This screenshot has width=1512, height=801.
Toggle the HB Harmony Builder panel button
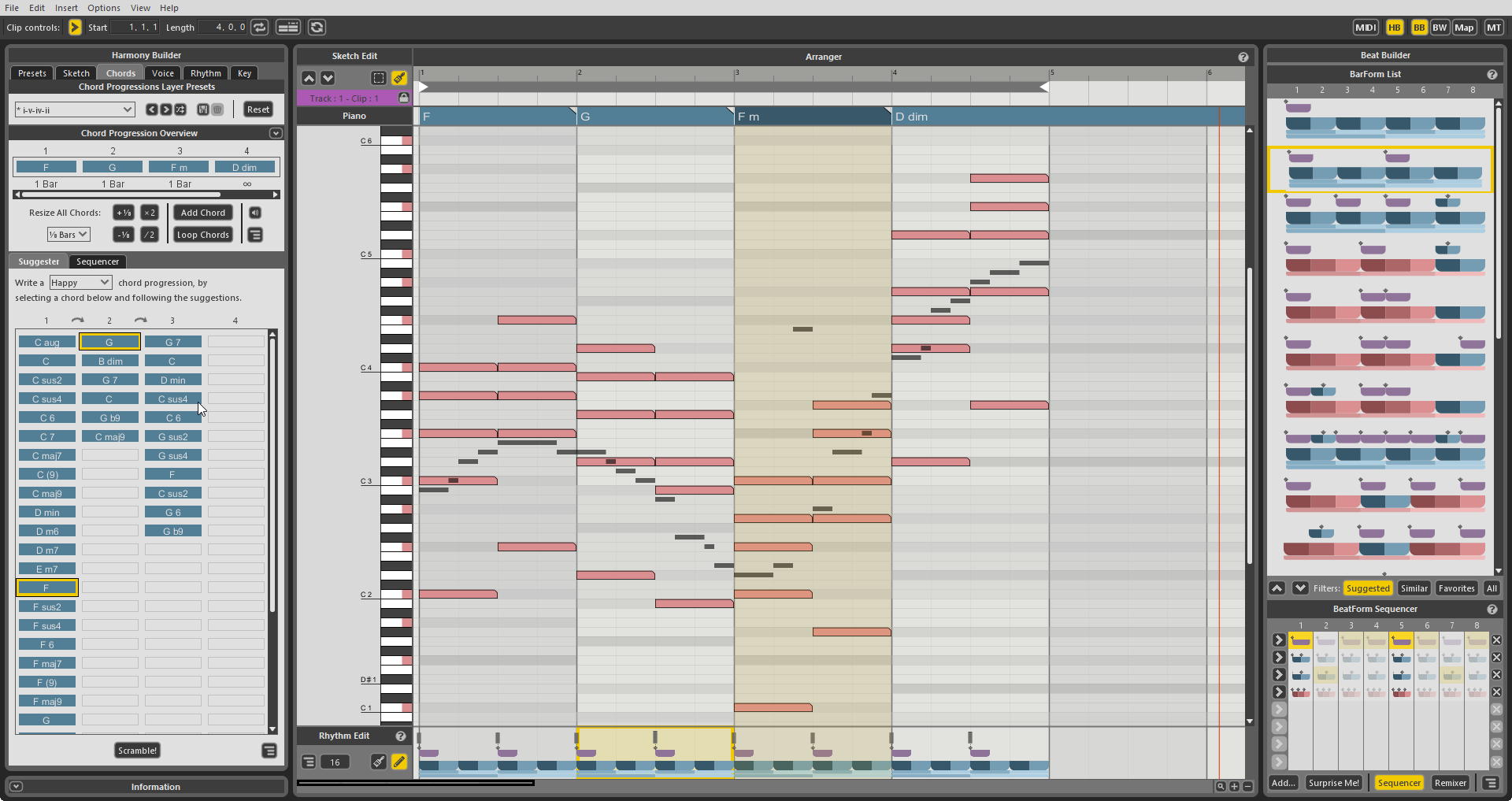click(1395, 28)
